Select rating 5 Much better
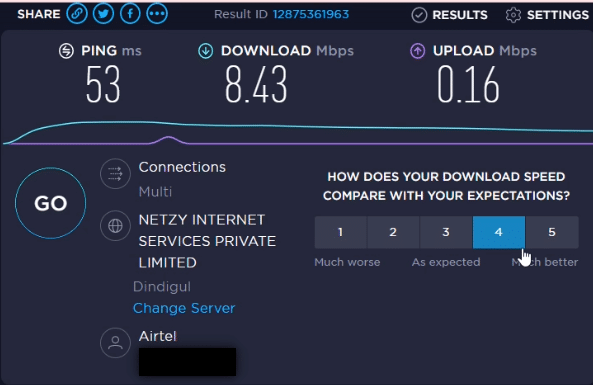Image resolution: width=593 pixels, height=385 pixels. (552, 232)
